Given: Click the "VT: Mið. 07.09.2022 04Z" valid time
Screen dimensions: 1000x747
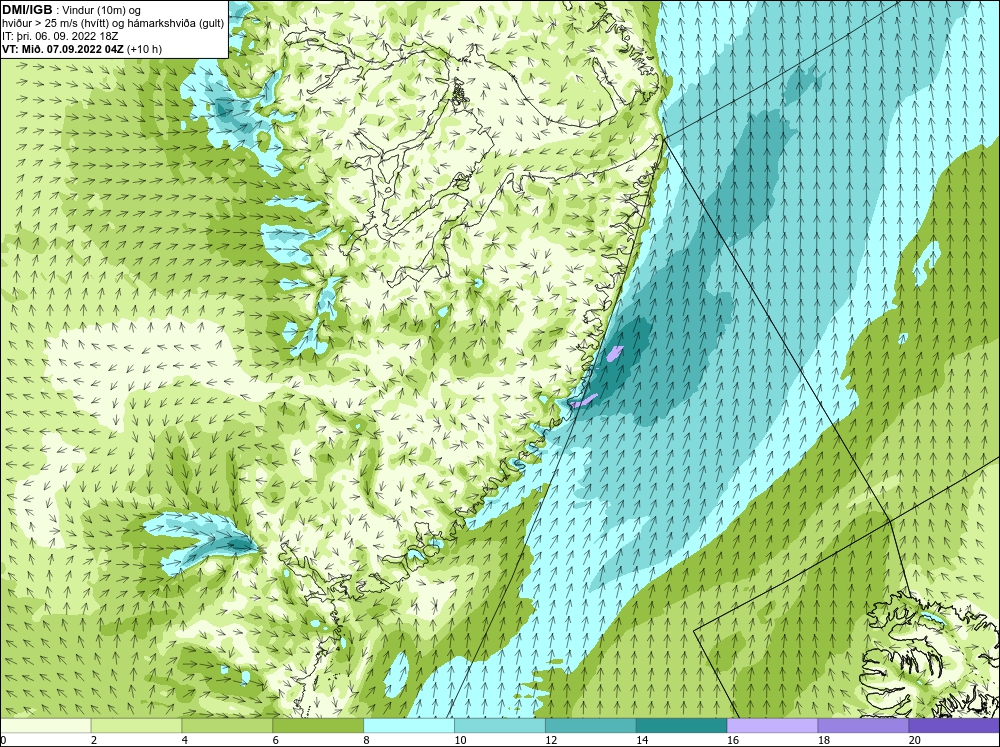Looking at the screenshot, I should 63,49.
